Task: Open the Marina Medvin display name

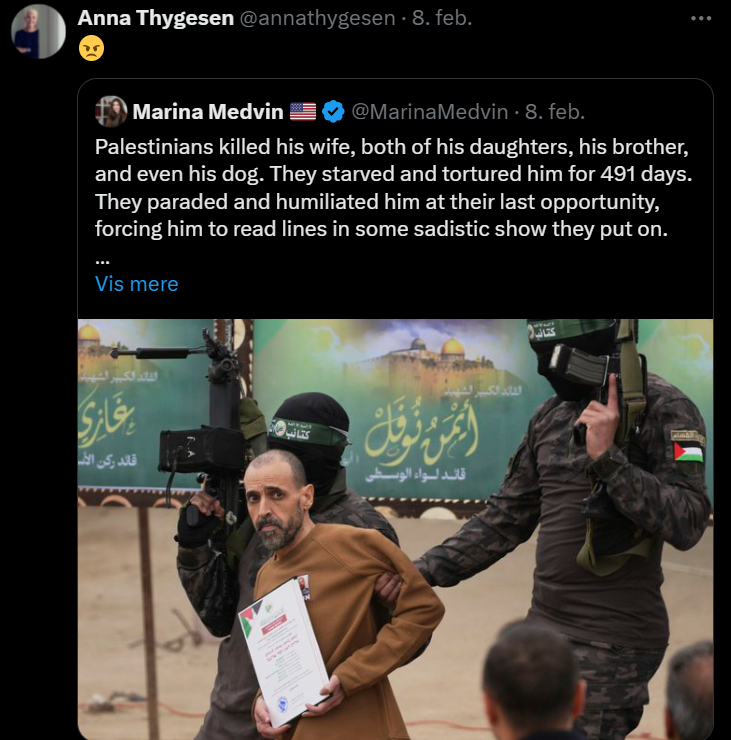Action: [x=208, y=112]
